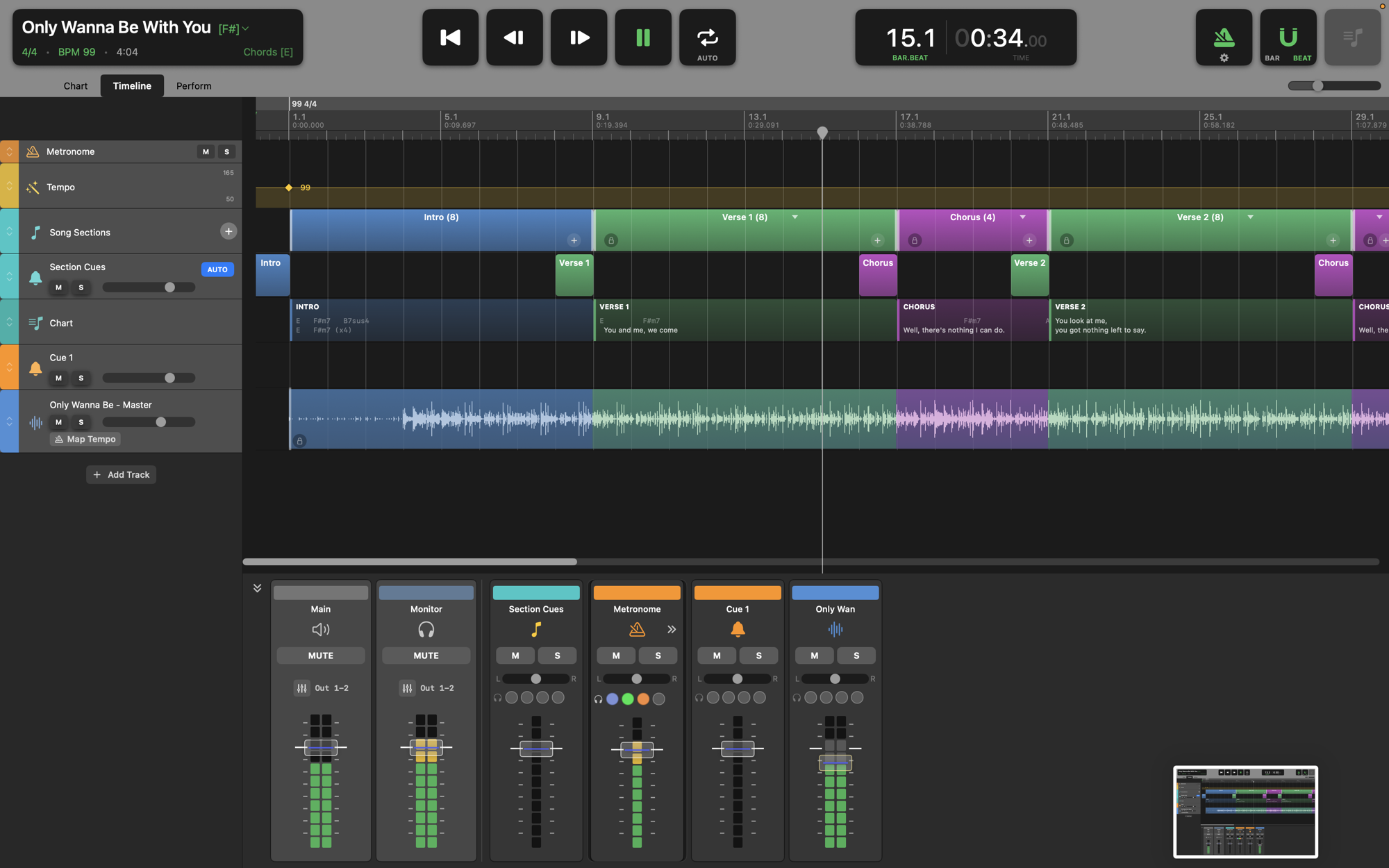Open the Verse 2 (8) section dropdown arrow
Screen dimensions: 1389x868
tap(1251, 217)
